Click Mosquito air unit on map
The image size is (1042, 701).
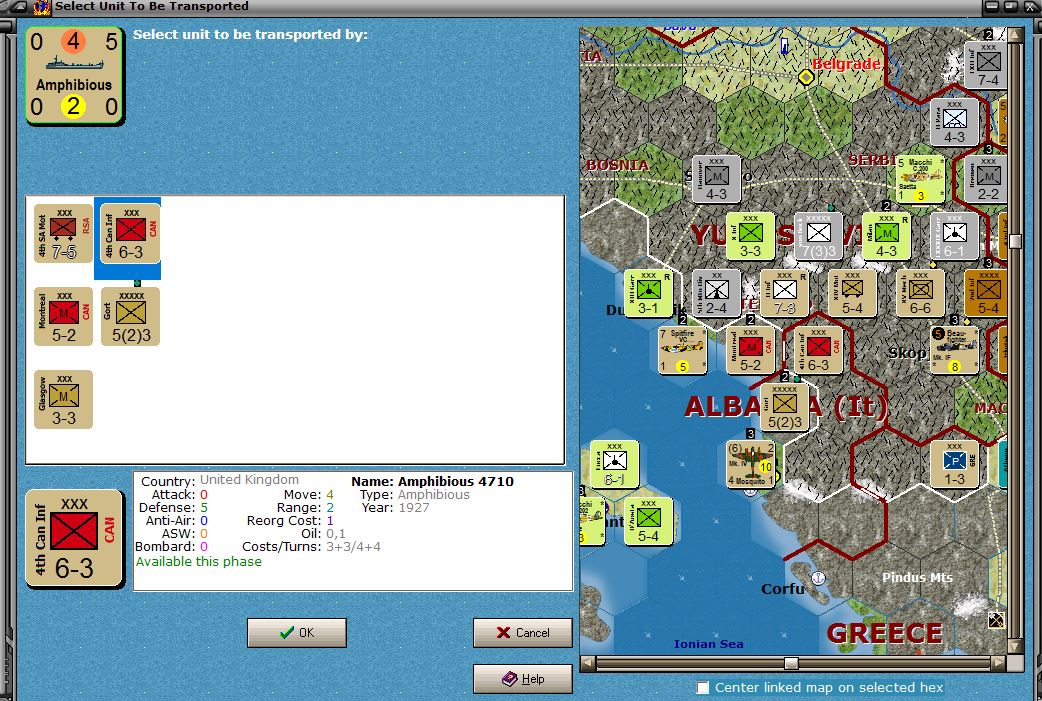(x=750, y=464)
